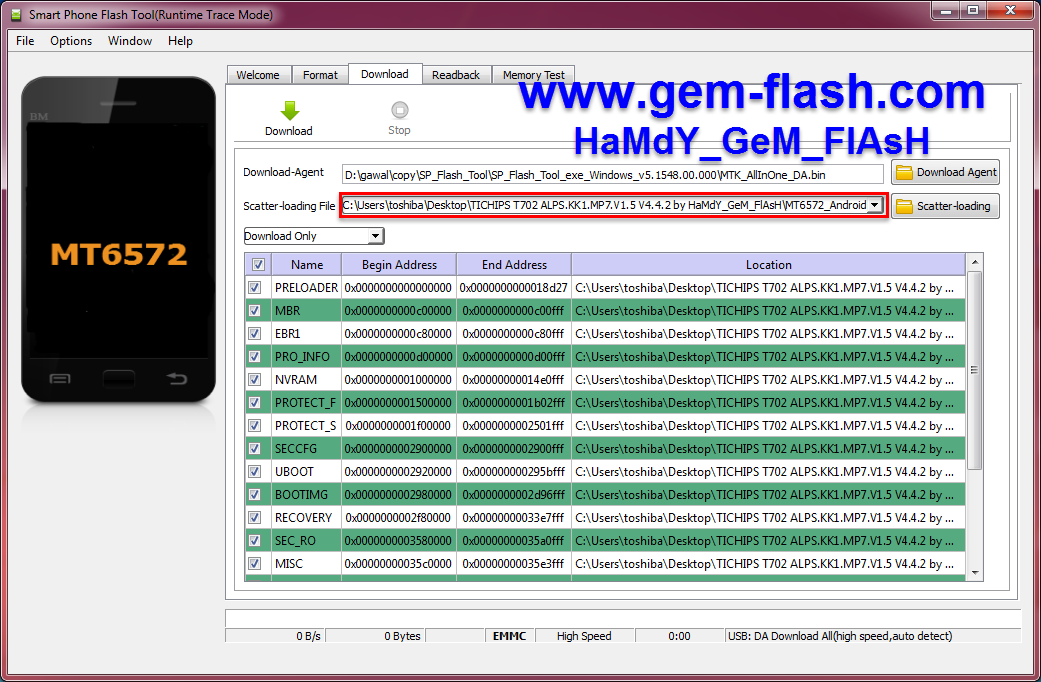Click the Download label under the green arrow
The image size is (1041, 682).
pos(289,131)
